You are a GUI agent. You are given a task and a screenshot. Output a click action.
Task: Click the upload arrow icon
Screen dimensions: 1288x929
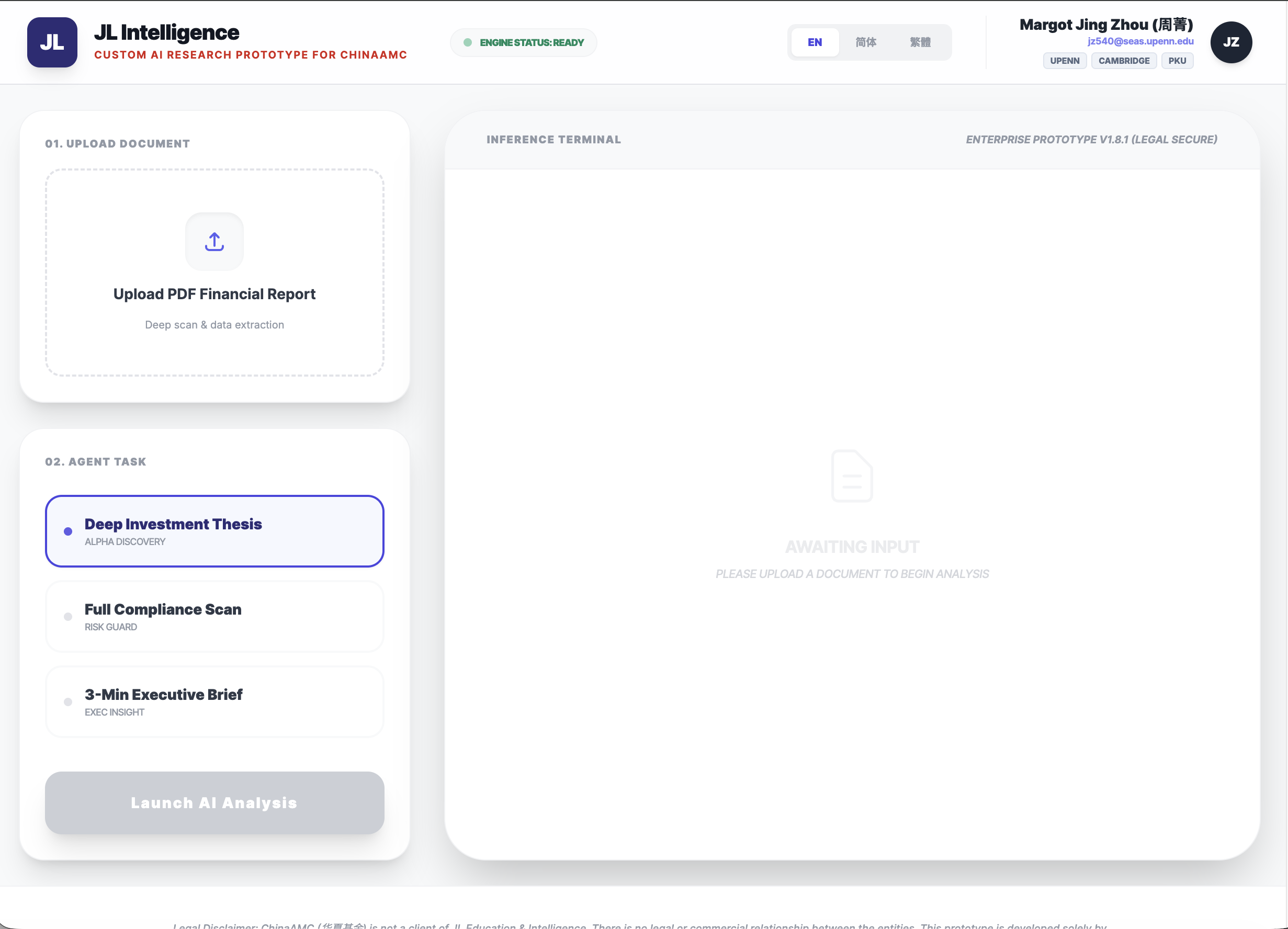pyautogui.click(x=214, y=241)
